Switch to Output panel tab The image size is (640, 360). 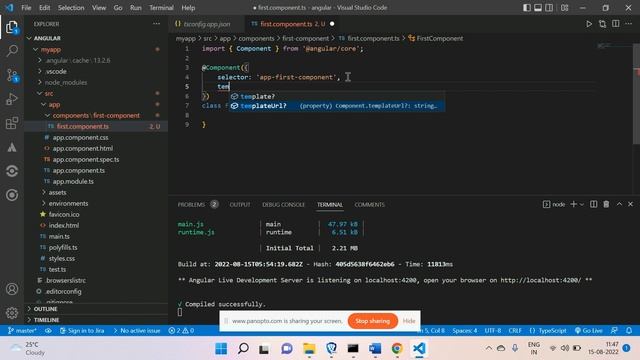[240, 204]
